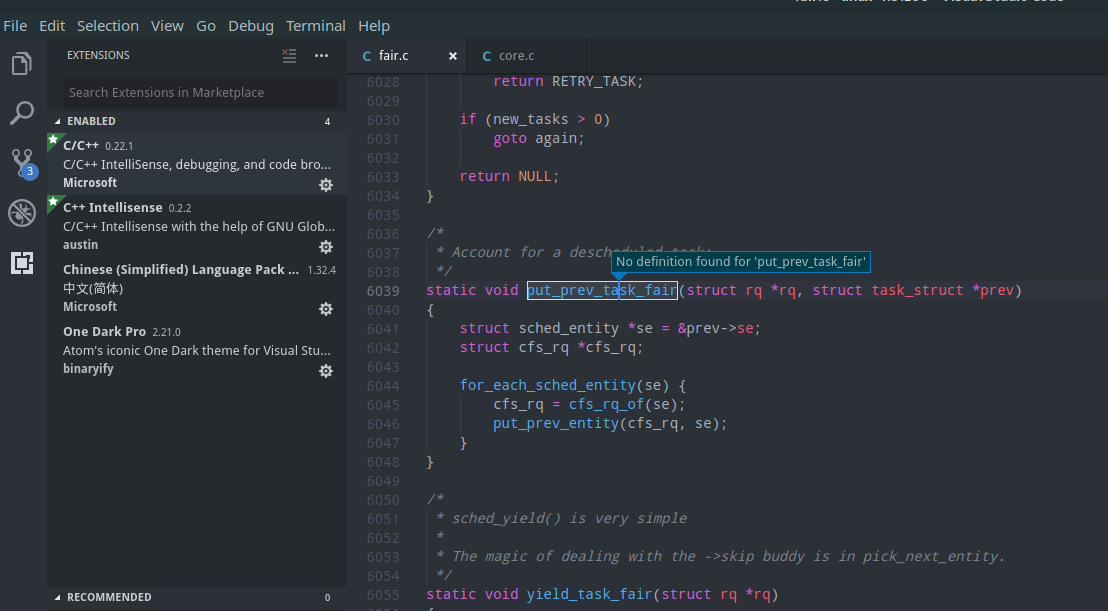Open settings gear for C++ Intellisense extension
This screenshot has height=611, width=1108.
325,247
